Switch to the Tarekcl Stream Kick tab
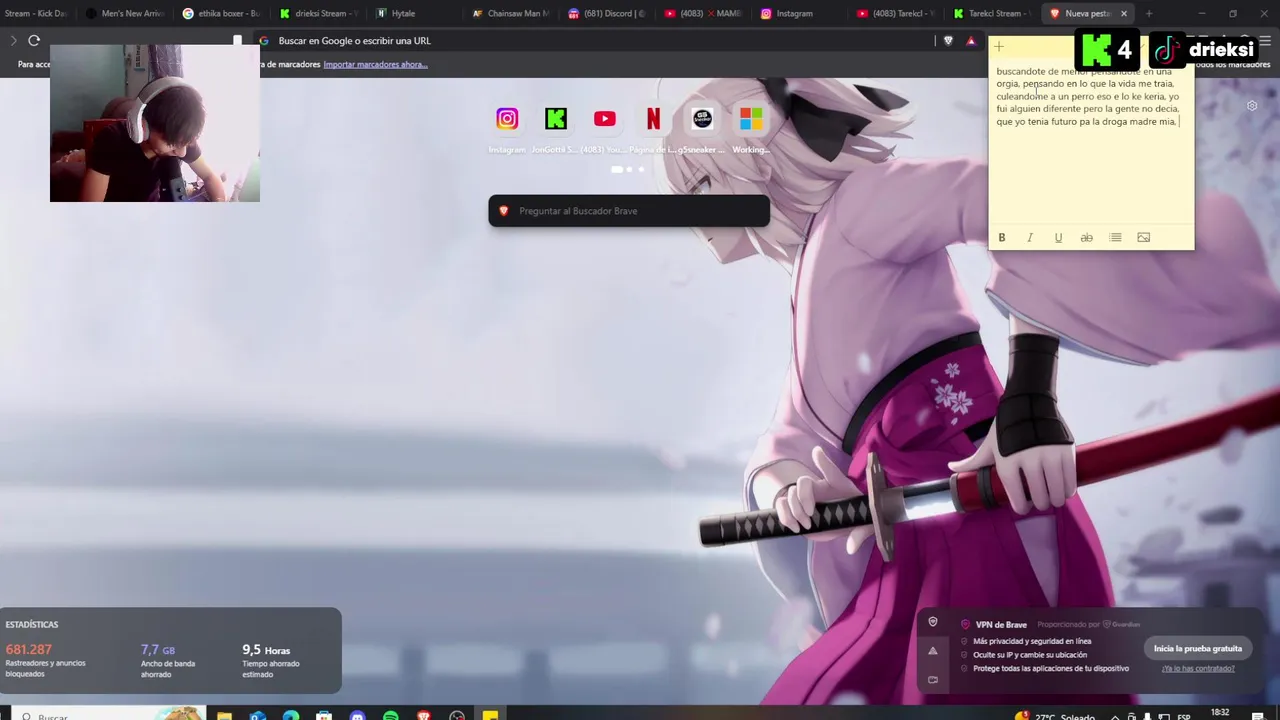 [991, 14]
